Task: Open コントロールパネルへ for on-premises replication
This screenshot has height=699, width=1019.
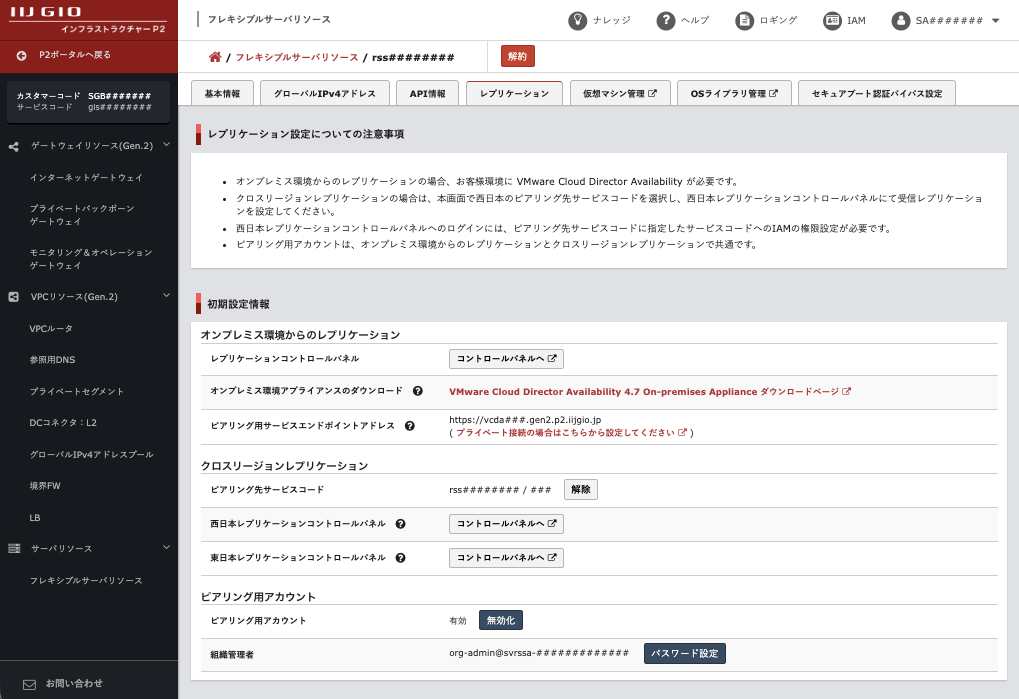Action: 506,359
